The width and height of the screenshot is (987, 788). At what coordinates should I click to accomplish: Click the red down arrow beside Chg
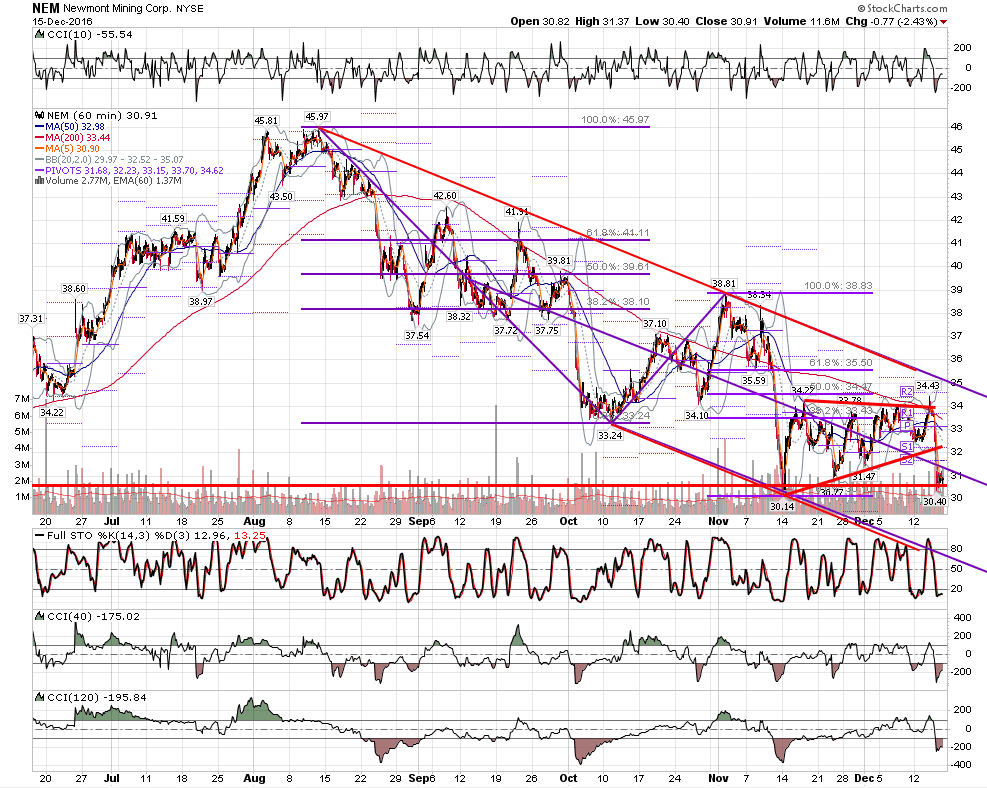943,22
